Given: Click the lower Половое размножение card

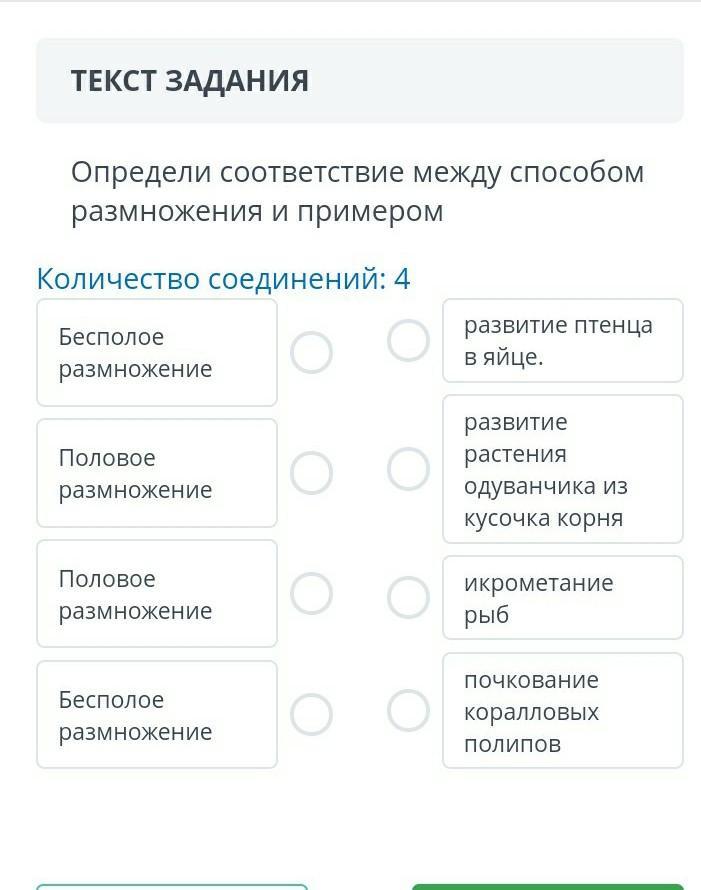Looking at the screenshot, I should pyautogui.click(x=157, y=594).
